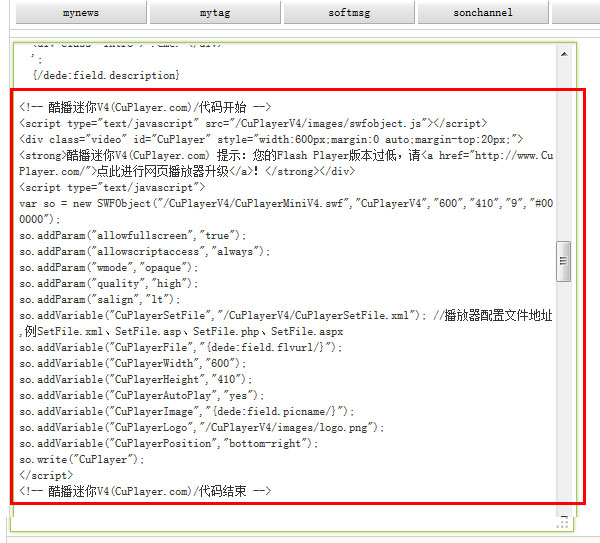
Task: Click the salign lt addParam line
Action: coord(99,299)
